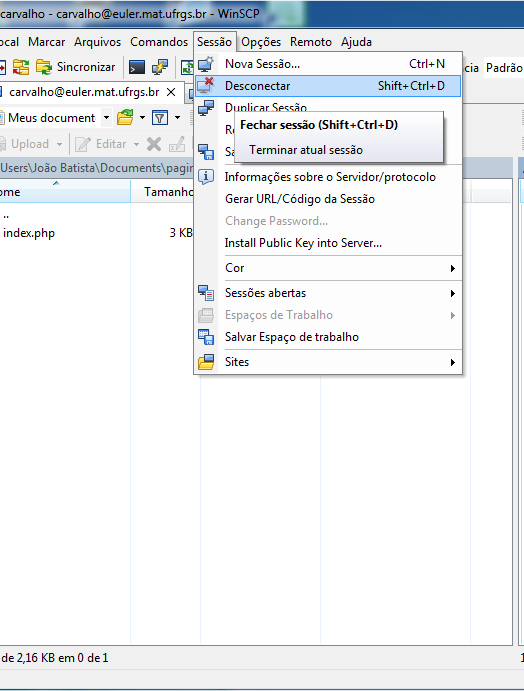The width and height of the screenshot is (524, 691).
Task: Close the carvalho@euler.mat.ufrgs.br session tab
Action: point(171,92)
